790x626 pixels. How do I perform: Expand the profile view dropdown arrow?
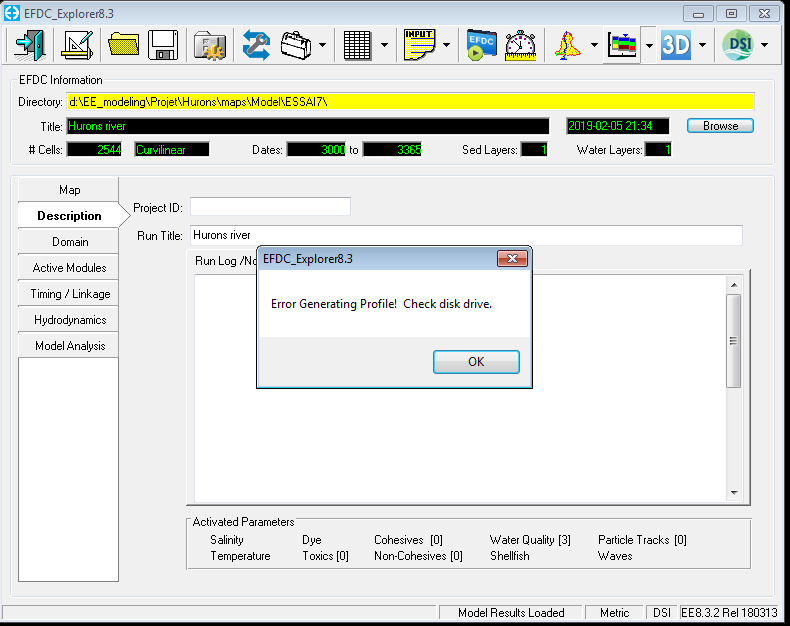click(649, 45)
